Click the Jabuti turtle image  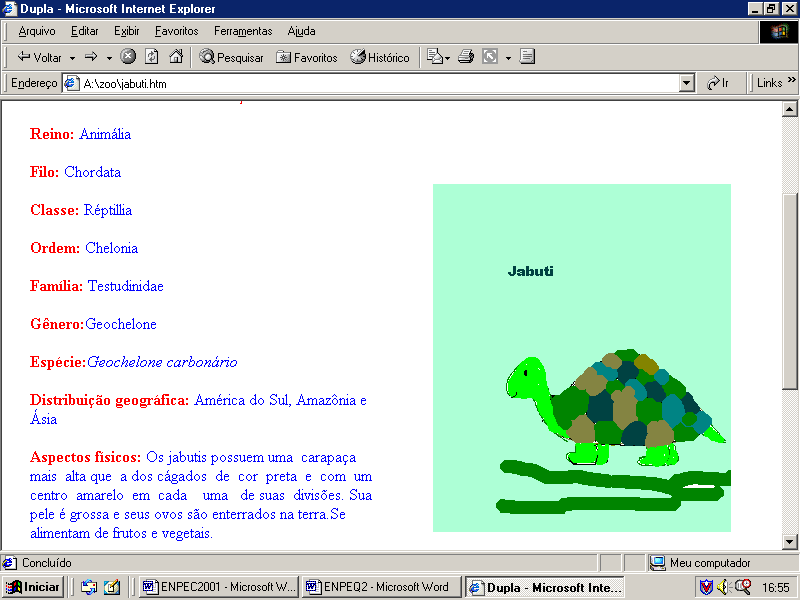click(x=582, y=358)
